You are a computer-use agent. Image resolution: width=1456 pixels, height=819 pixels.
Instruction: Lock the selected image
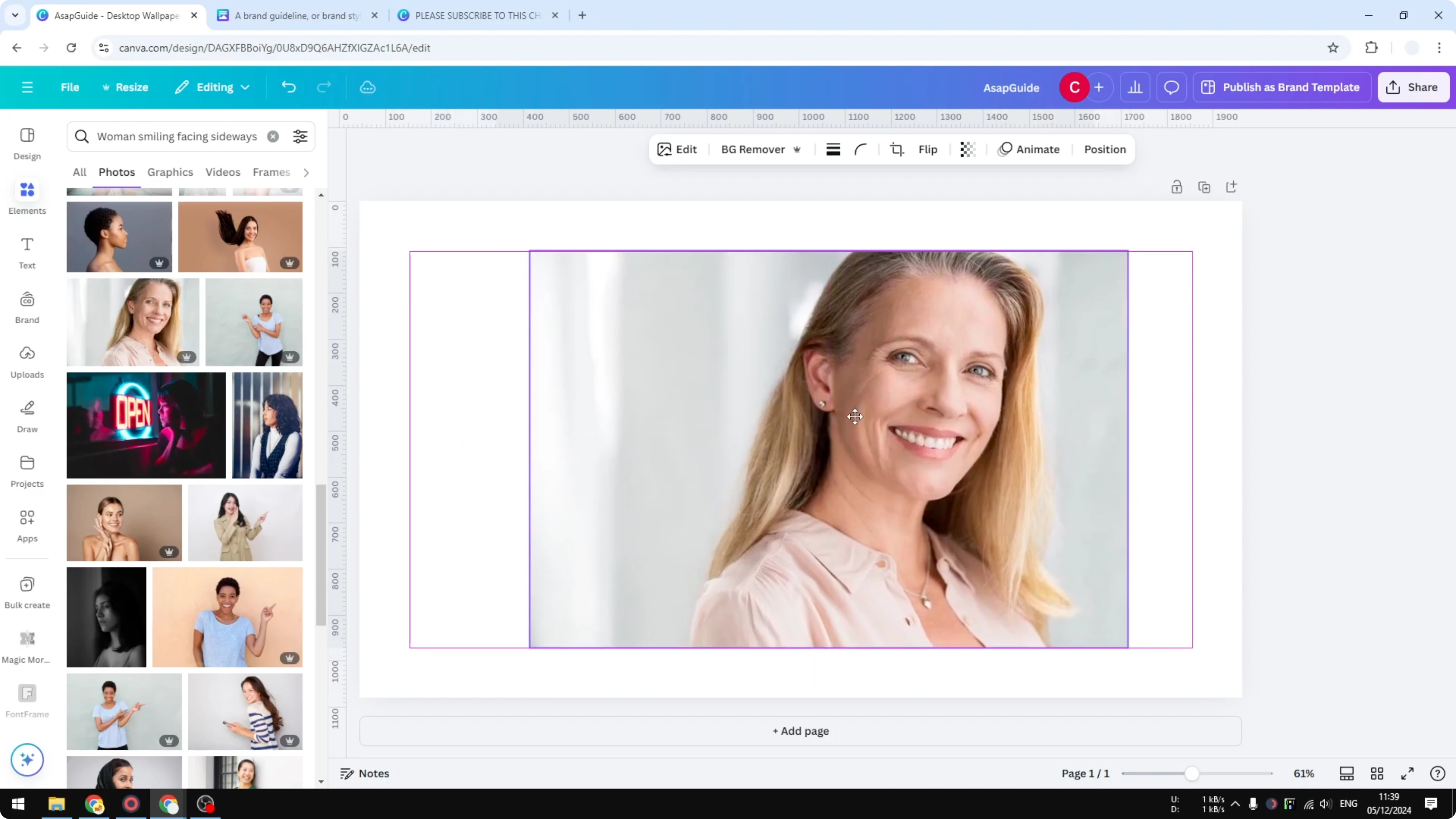tap(1177, 186)
